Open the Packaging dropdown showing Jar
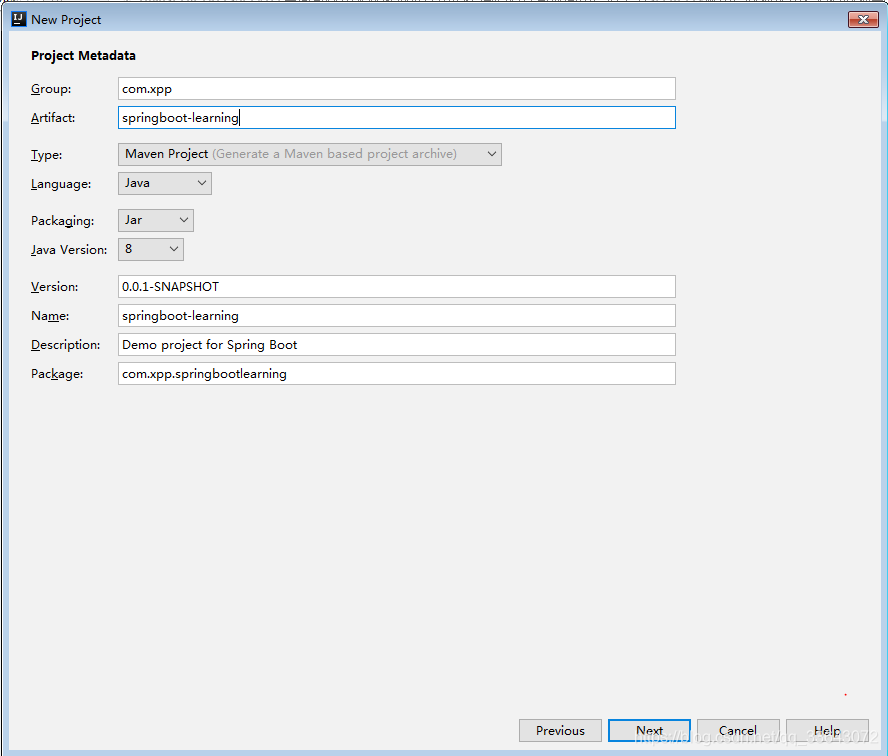The image size is (888, 756). click(x=156, y=220)
